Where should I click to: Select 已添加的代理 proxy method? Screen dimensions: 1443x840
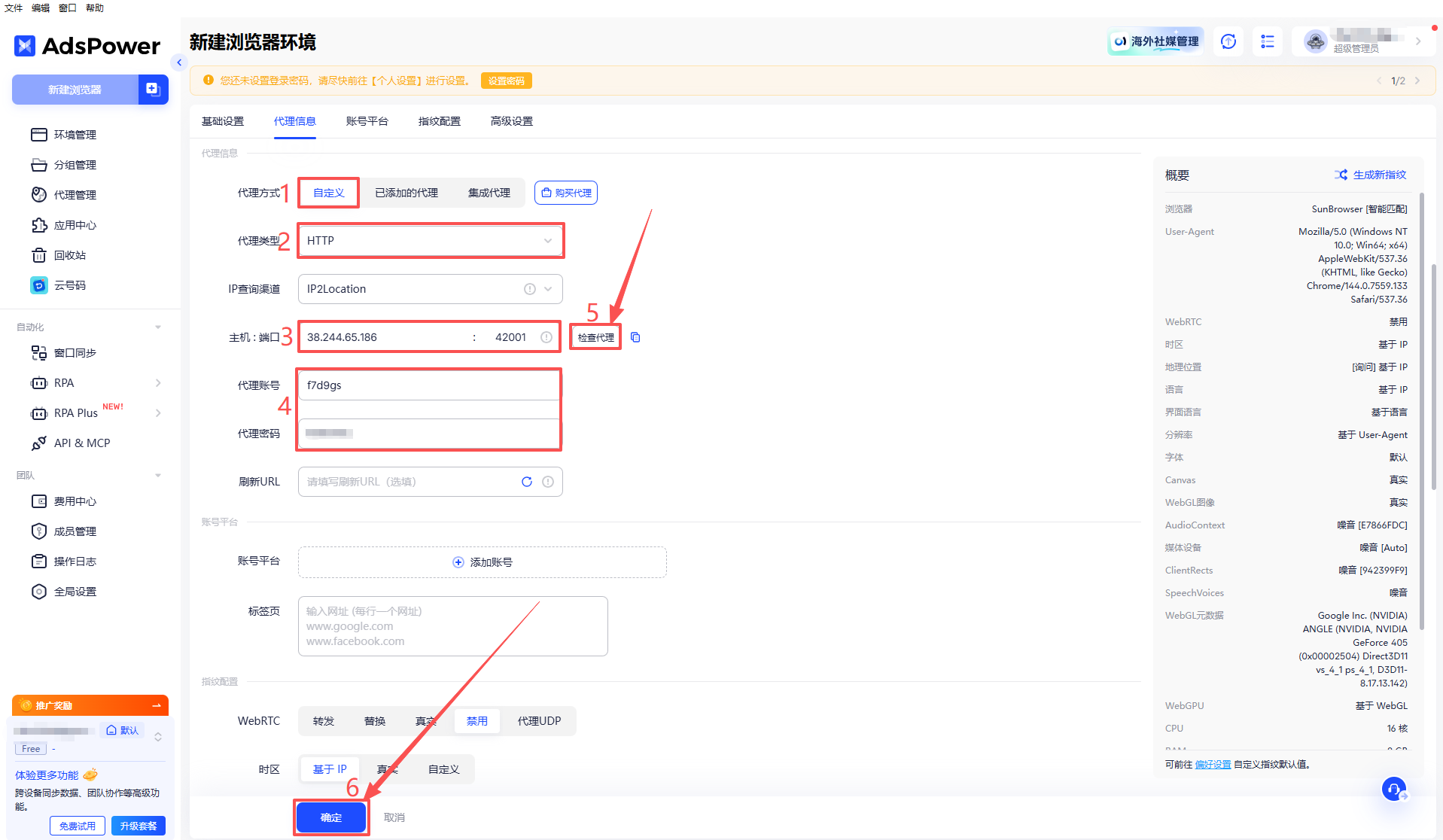pos(406,193)
